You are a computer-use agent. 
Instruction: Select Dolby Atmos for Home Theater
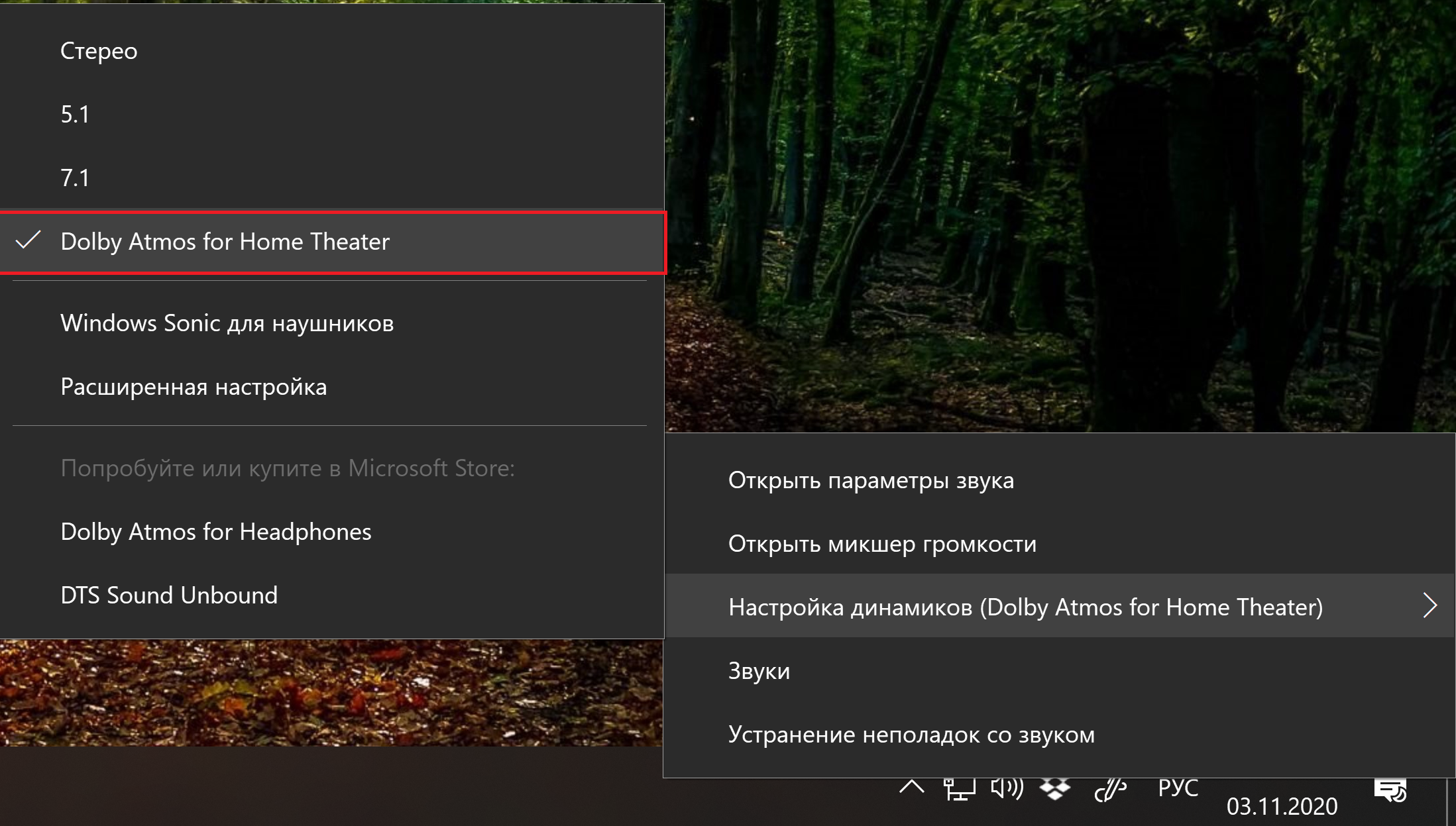pyautogui.click(x=225, y=242)
